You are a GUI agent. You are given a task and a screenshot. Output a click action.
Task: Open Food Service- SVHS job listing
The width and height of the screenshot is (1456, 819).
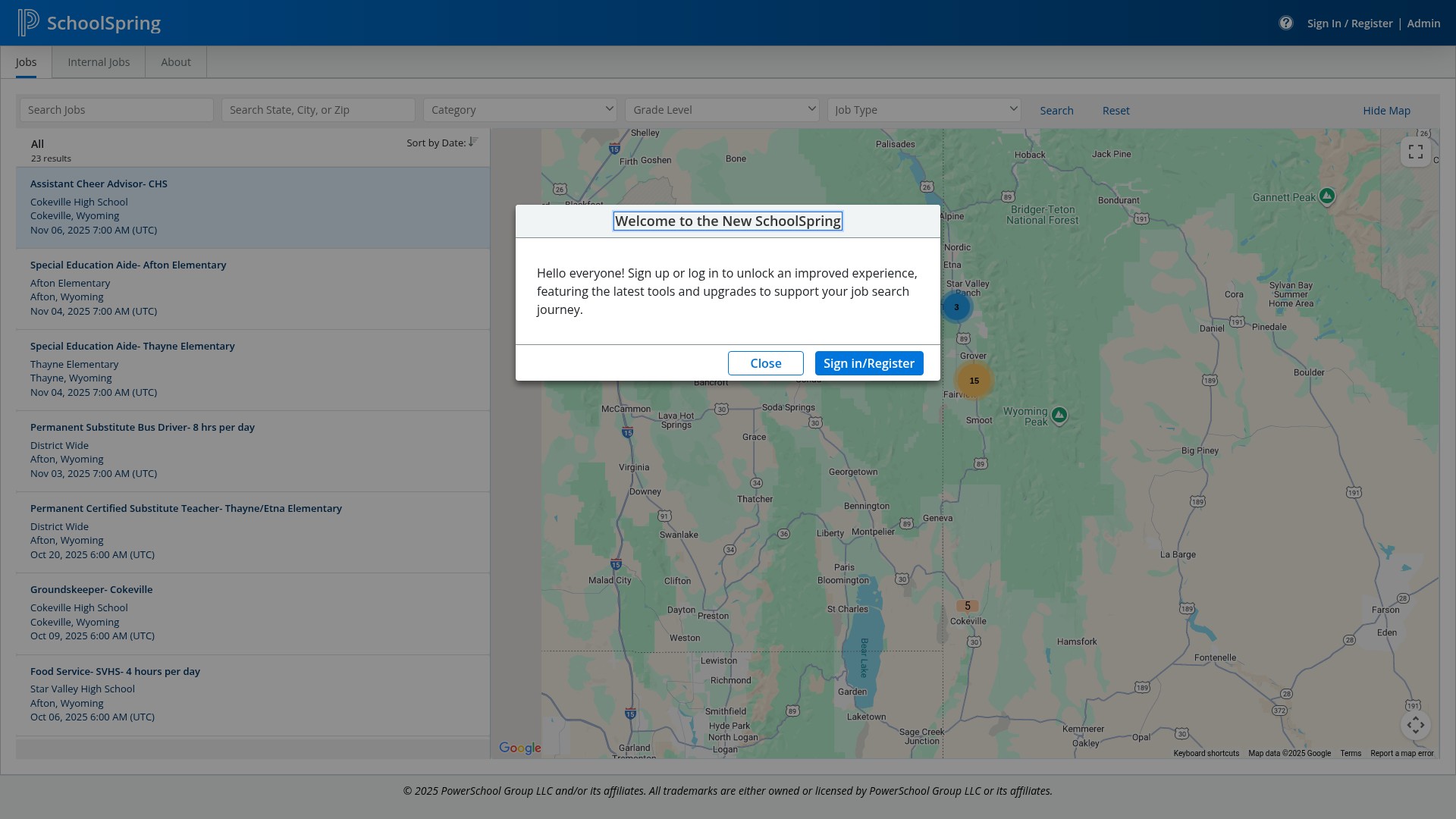point(253,695)
